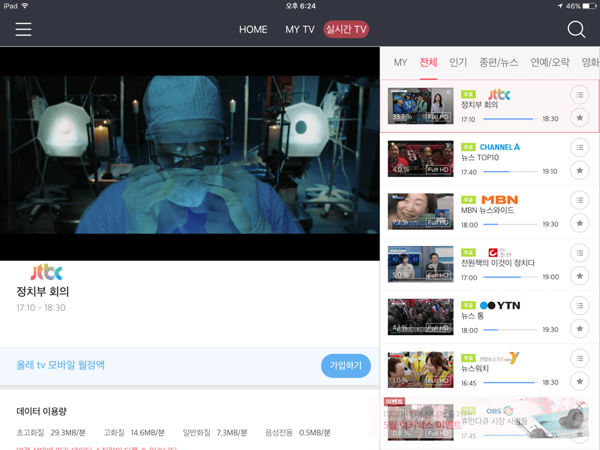Screen dimensions: 600x450
Task: Tap the JTBC logo in the channel list
Action: point(499,94)
